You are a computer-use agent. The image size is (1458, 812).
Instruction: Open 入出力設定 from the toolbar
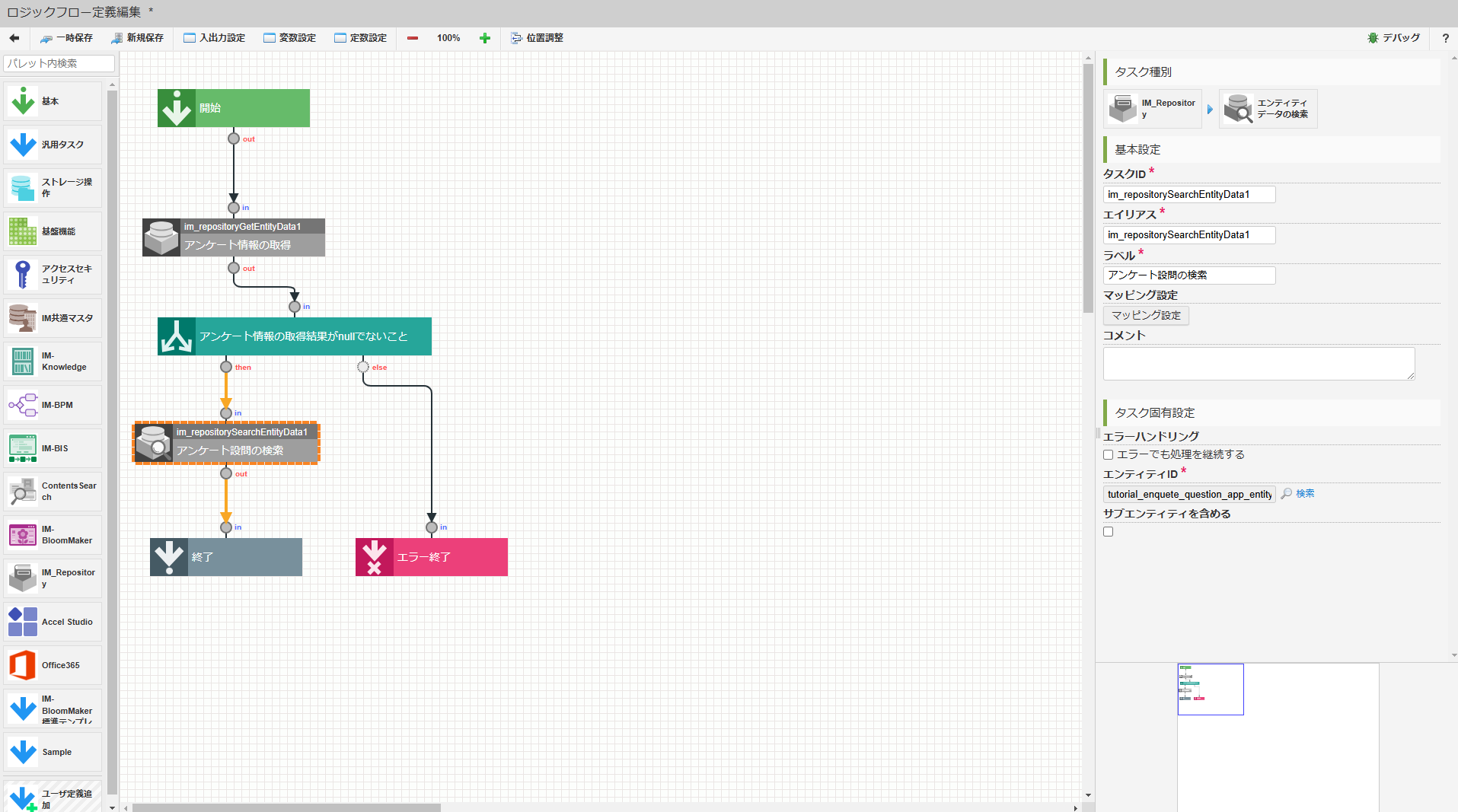[215, 38]
